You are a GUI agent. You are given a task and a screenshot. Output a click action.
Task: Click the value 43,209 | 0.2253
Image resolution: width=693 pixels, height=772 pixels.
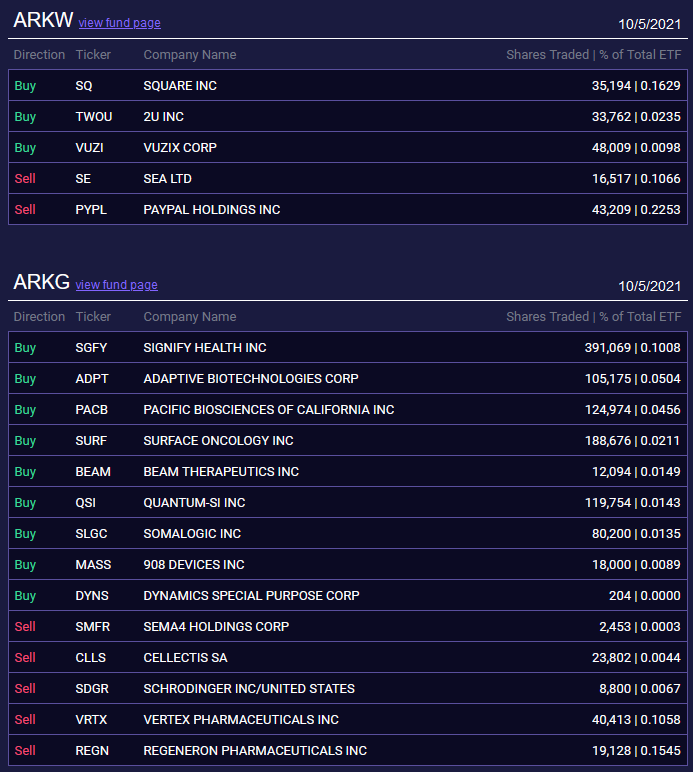pyautogui.click(x=636, y=210)
